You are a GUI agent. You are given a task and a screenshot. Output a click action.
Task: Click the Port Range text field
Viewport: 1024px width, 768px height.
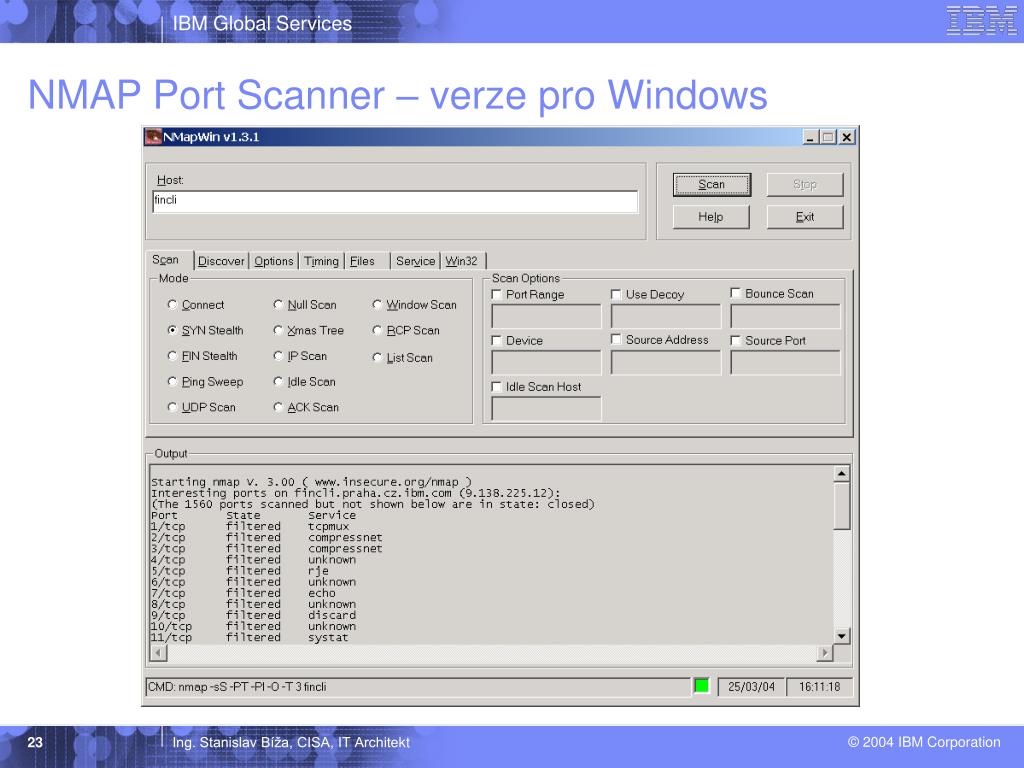[x=546, y=316]
